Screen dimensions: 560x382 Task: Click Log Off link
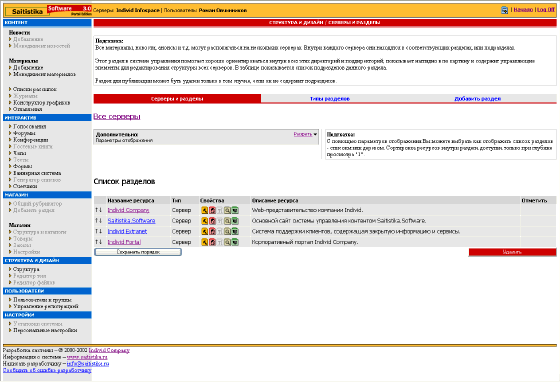coord(546,10)
